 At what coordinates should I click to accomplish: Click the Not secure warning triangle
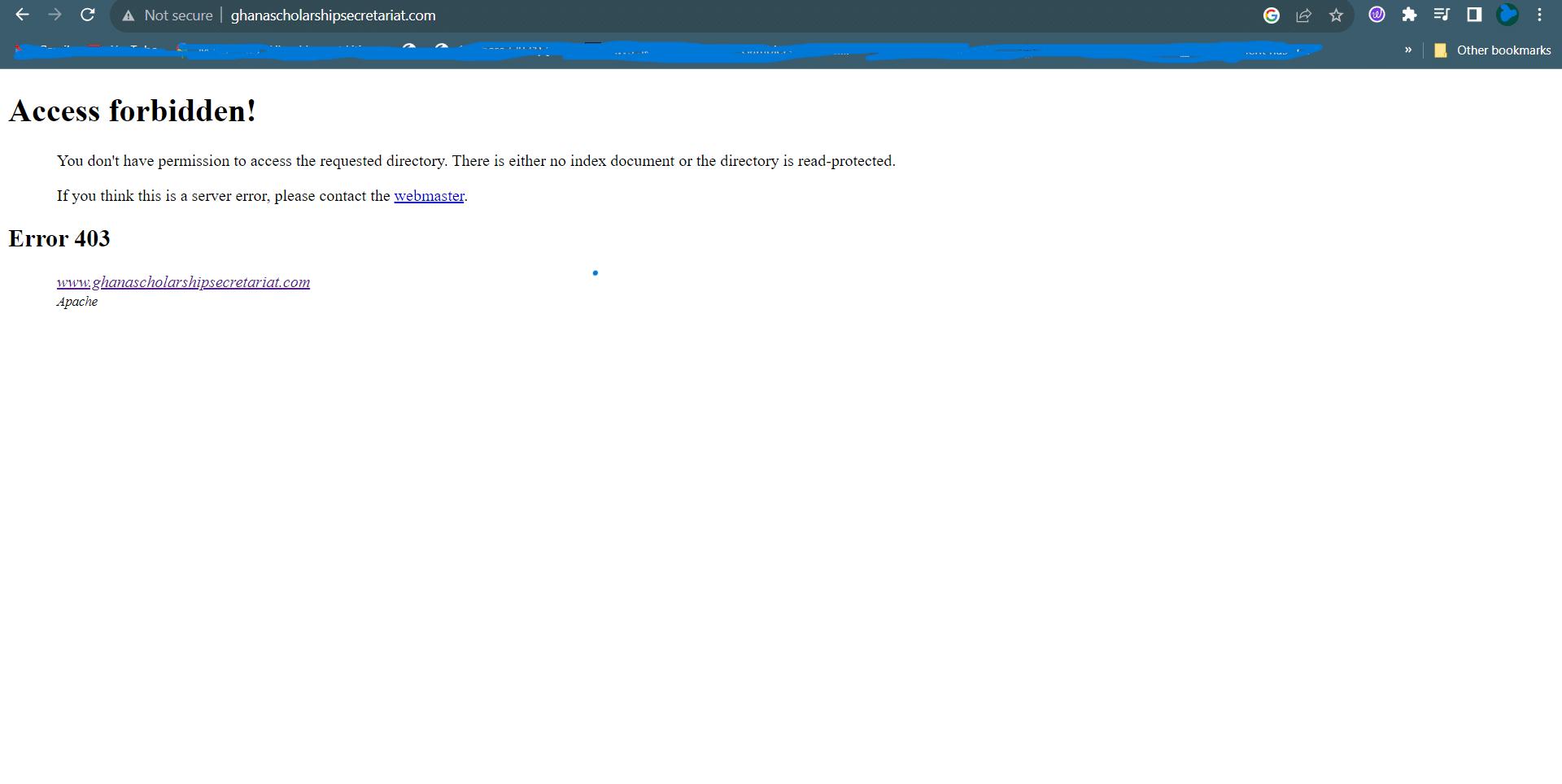coord(129,15)
